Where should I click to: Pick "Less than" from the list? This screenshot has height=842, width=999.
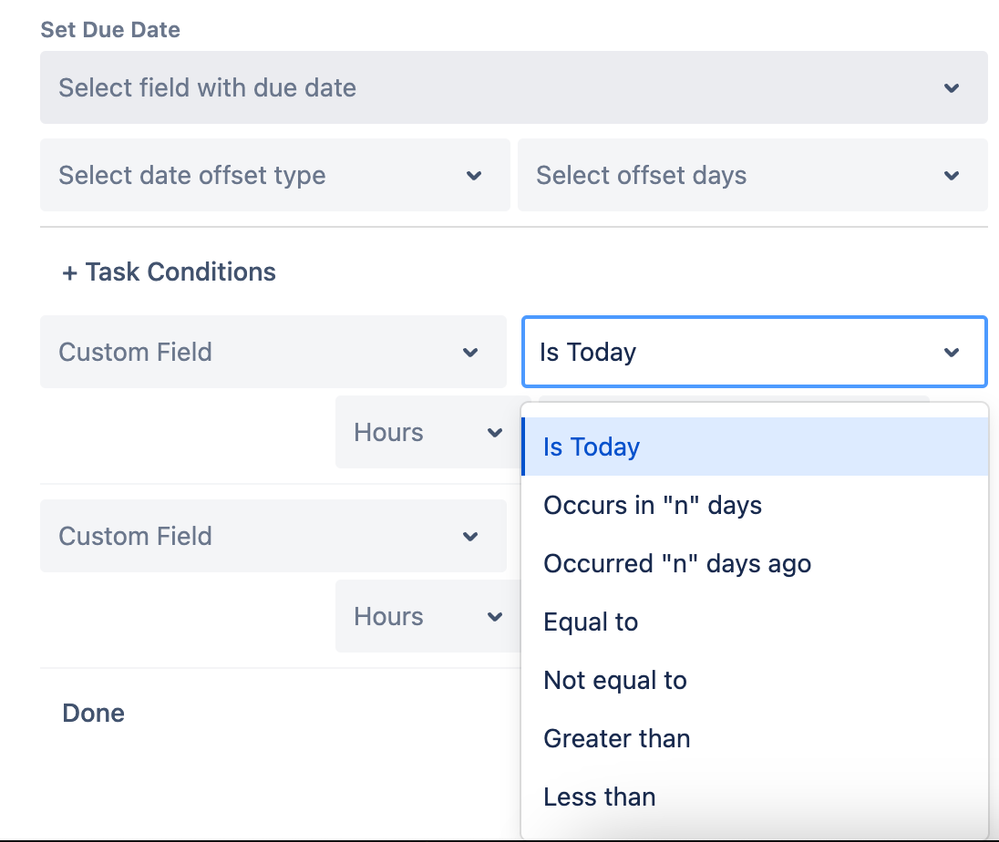[x=599, y=797]
